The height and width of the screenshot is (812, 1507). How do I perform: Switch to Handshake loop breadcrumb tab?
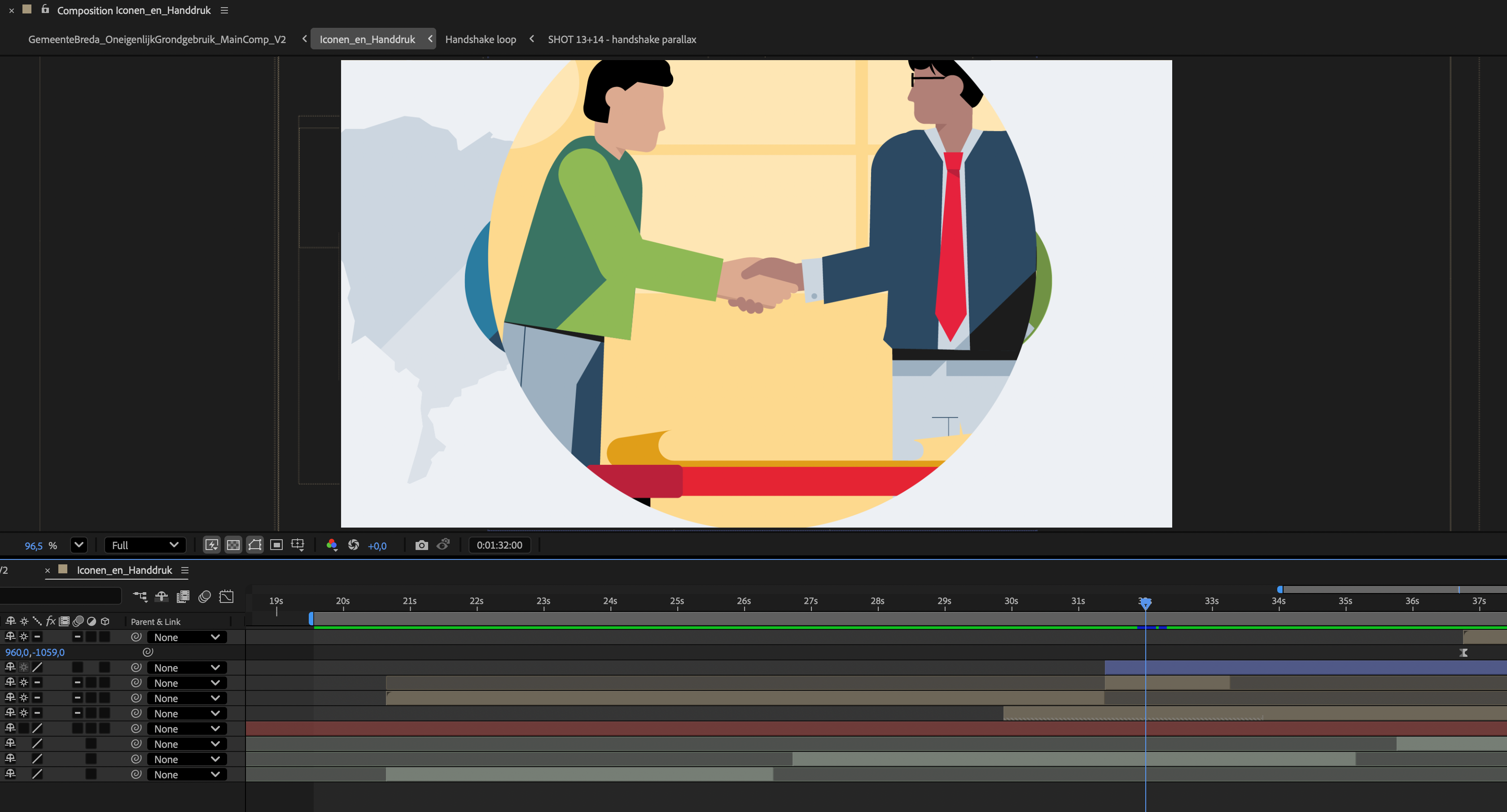480,39
